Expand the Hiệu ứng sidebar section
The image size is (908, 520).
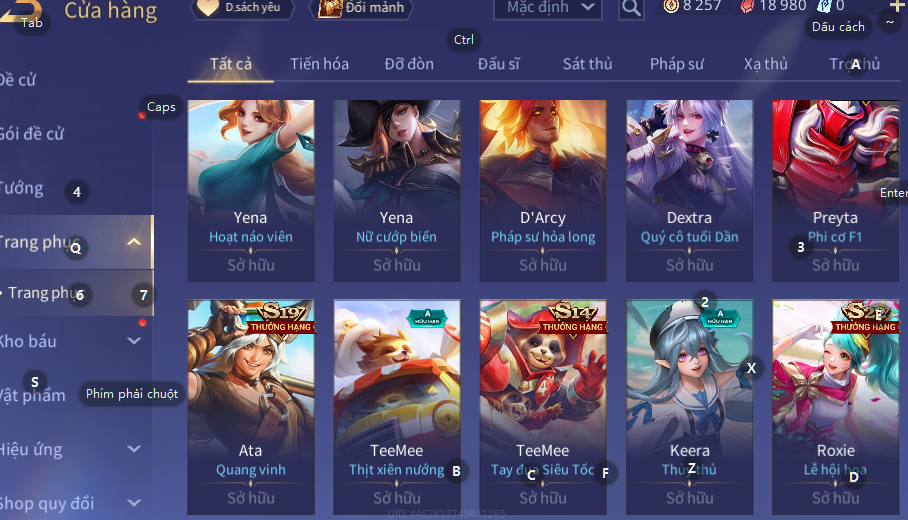click(x=134, y=449)
